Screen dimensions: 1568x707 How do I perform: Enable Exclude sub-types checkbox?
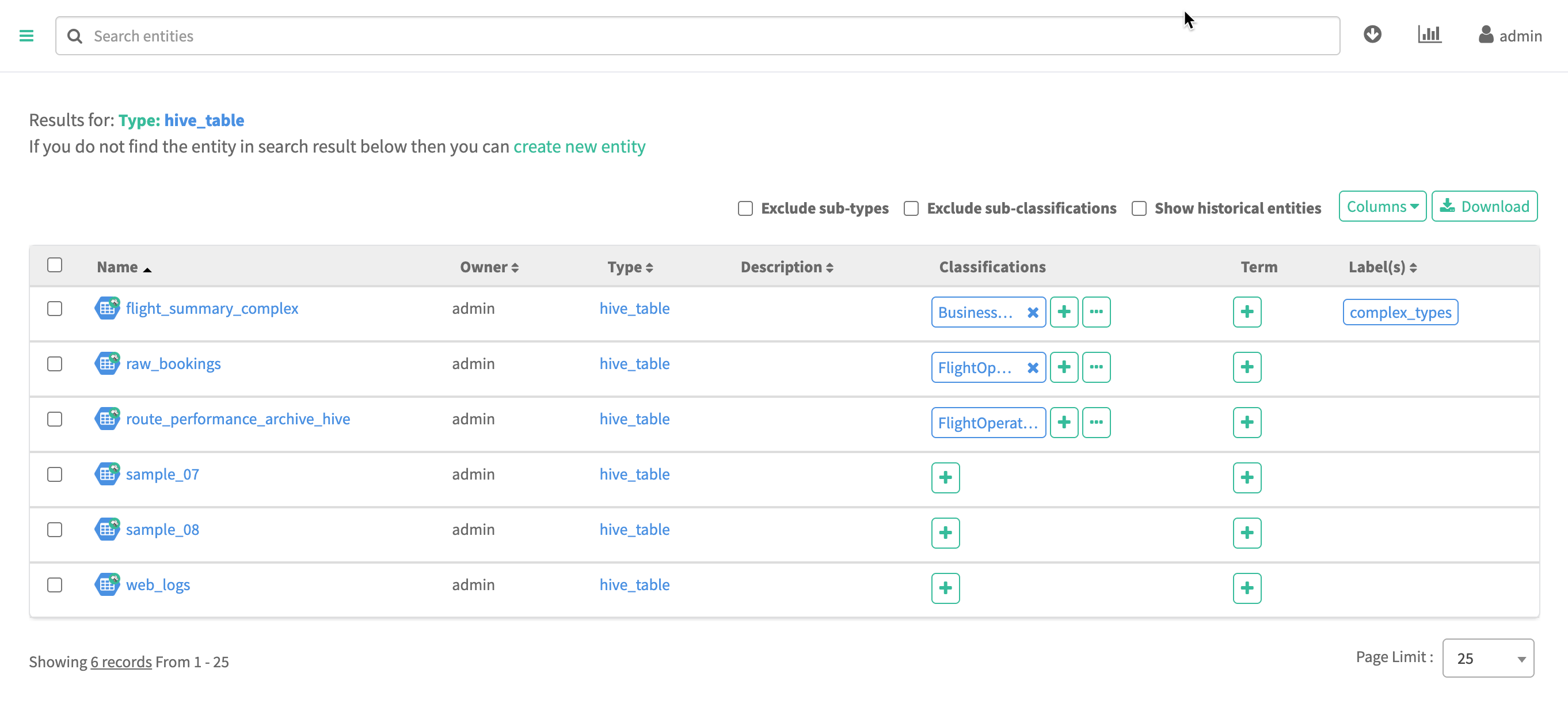click(745, 208)
